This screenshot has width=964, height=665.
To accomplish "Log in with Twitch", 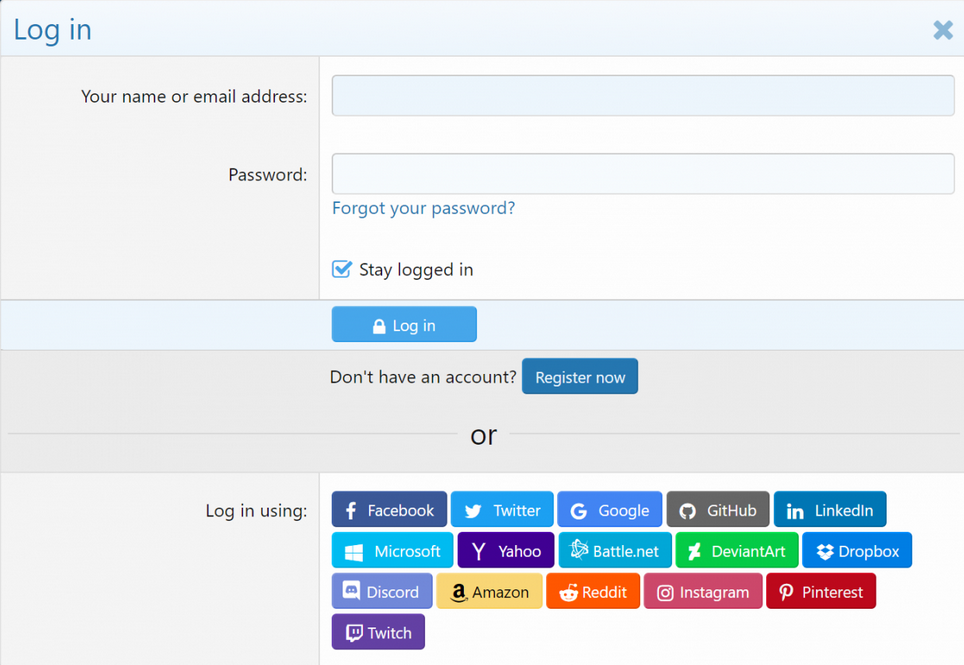I will tap(378, 633).
